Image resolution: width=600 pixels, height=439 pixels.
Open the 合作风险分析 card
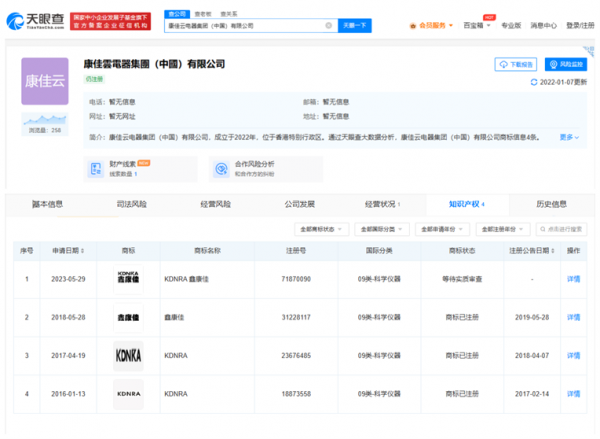(x=266, y=168)
